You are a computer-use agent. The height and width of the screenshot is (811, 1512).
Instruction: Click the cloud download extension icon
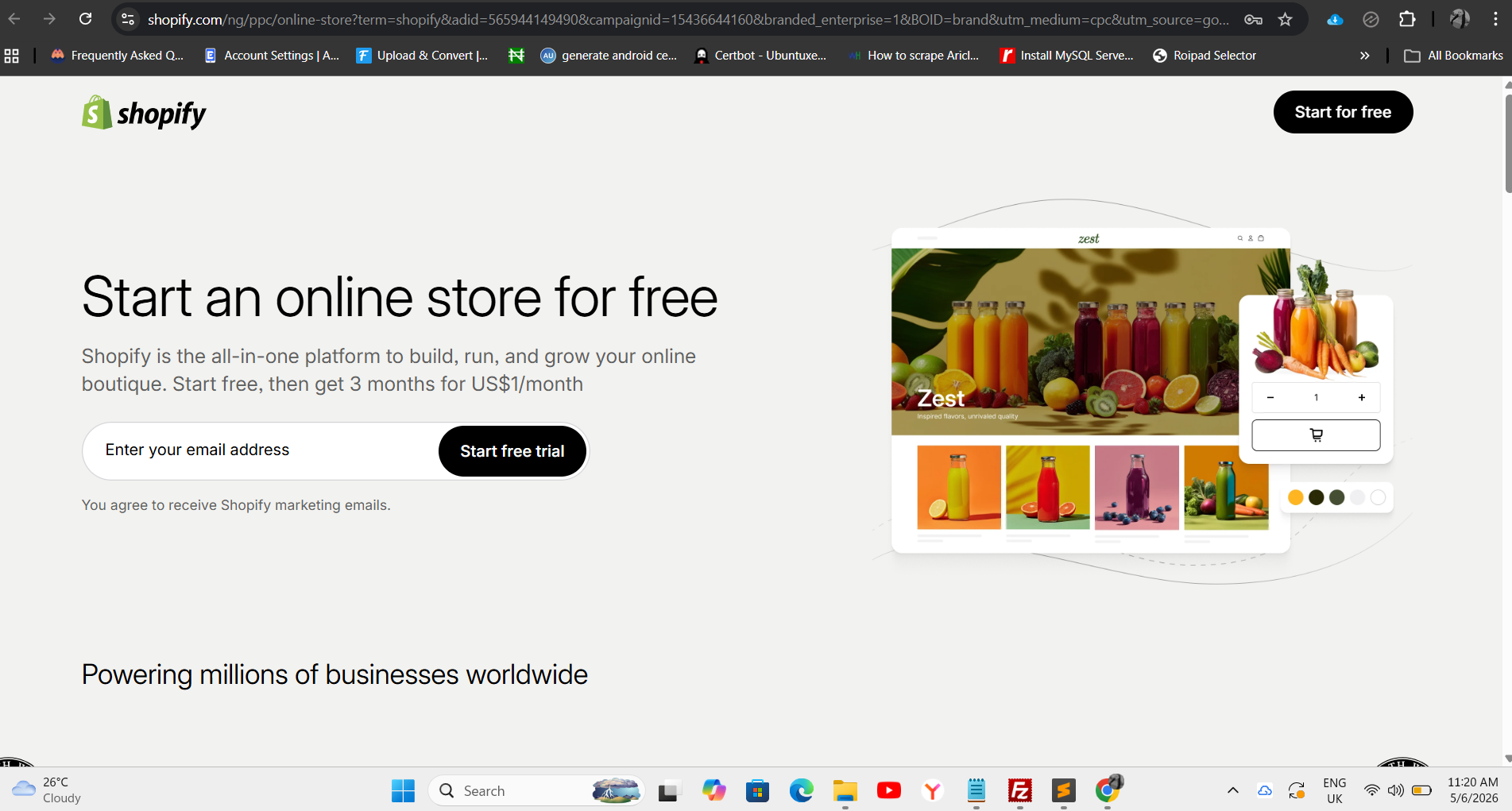(1335, 19)
